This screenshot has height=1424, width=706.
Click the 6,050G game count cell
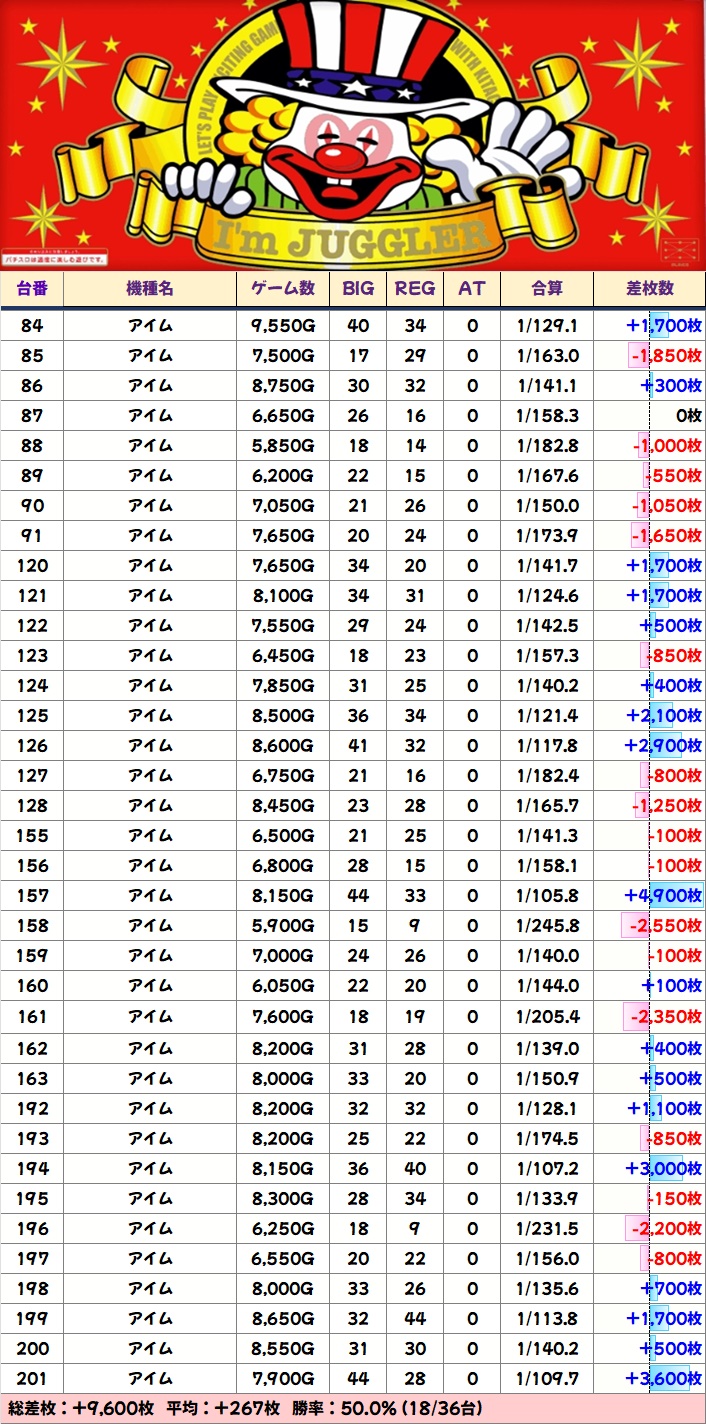coord(283,986)
